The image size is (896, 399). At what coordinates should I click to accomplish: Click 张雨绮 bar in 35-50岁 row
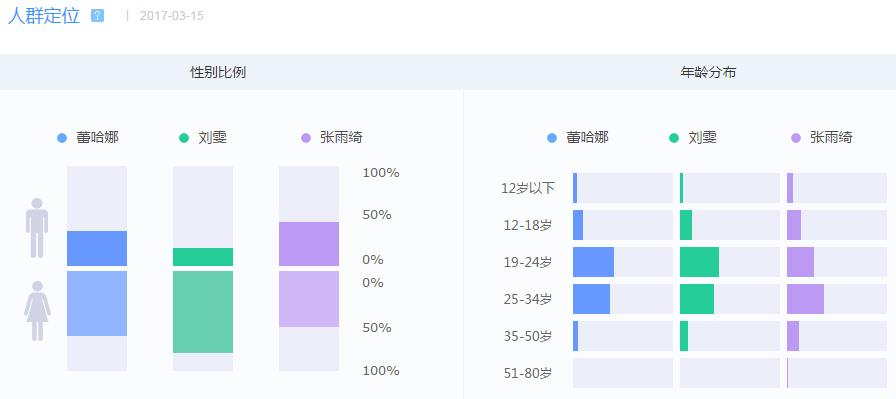793,336
